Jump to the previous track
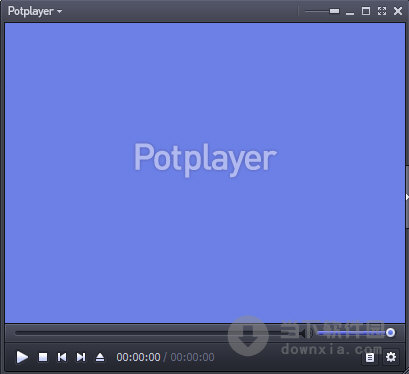The height and width of the screenshot is (374, 409). click(x=62, y=357)
